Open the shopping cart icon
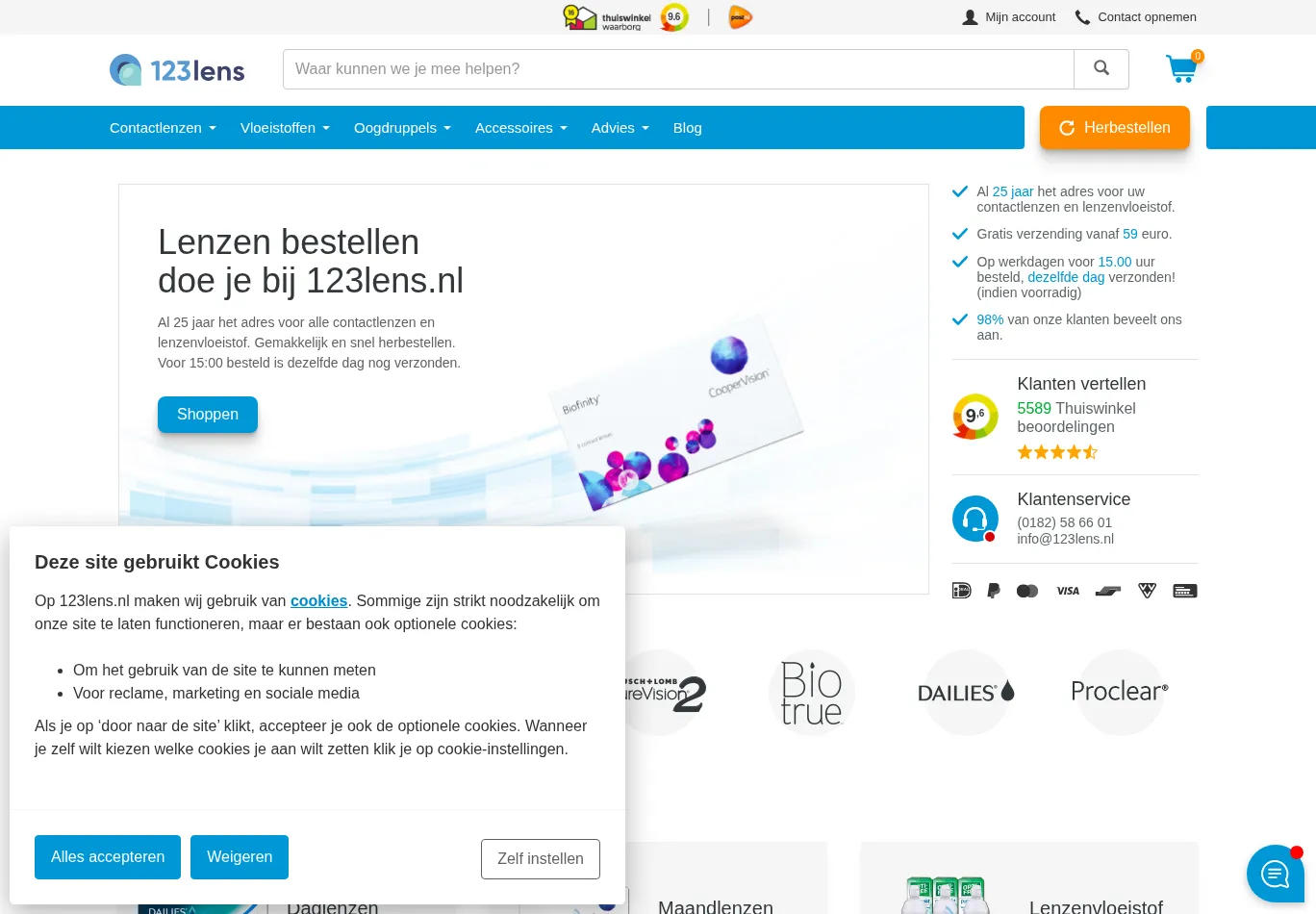 tap(1181, 68)
